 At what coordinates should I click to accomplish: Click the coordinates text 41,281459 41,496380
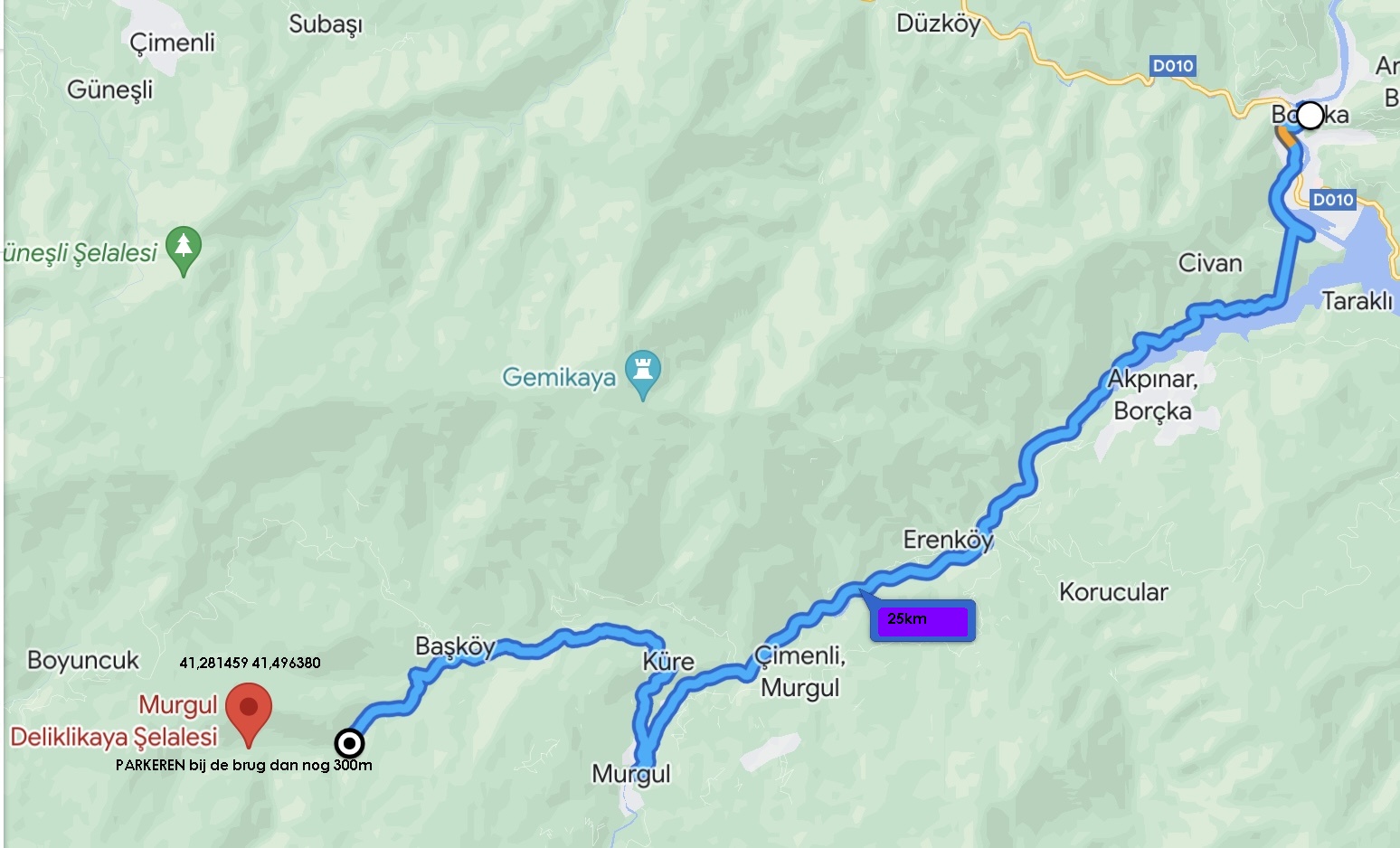(x=250, y=663)
